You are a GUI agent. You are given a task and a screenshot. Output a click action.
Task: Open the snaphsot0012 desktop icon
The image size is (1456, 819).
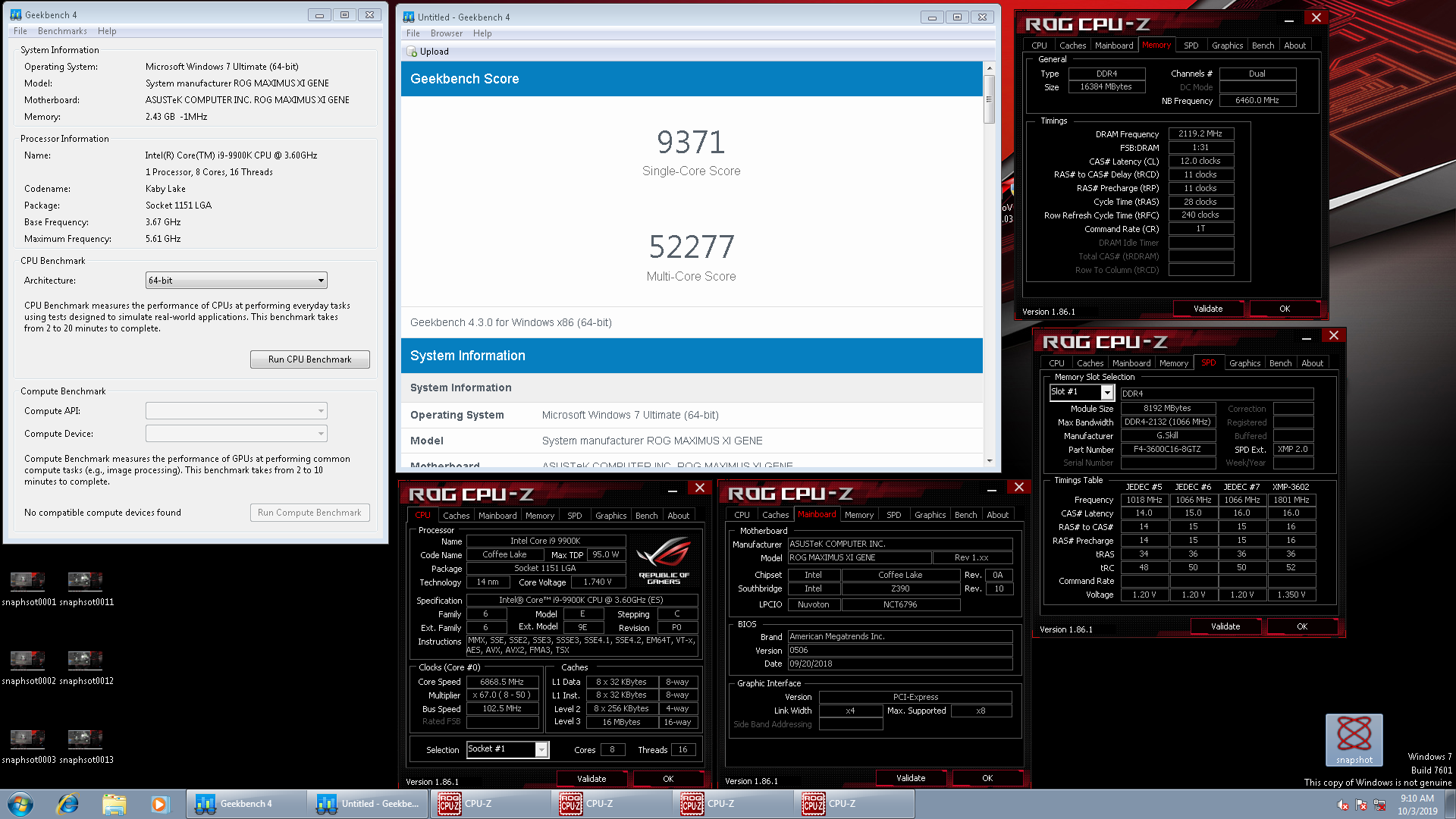tap(86, 667)
